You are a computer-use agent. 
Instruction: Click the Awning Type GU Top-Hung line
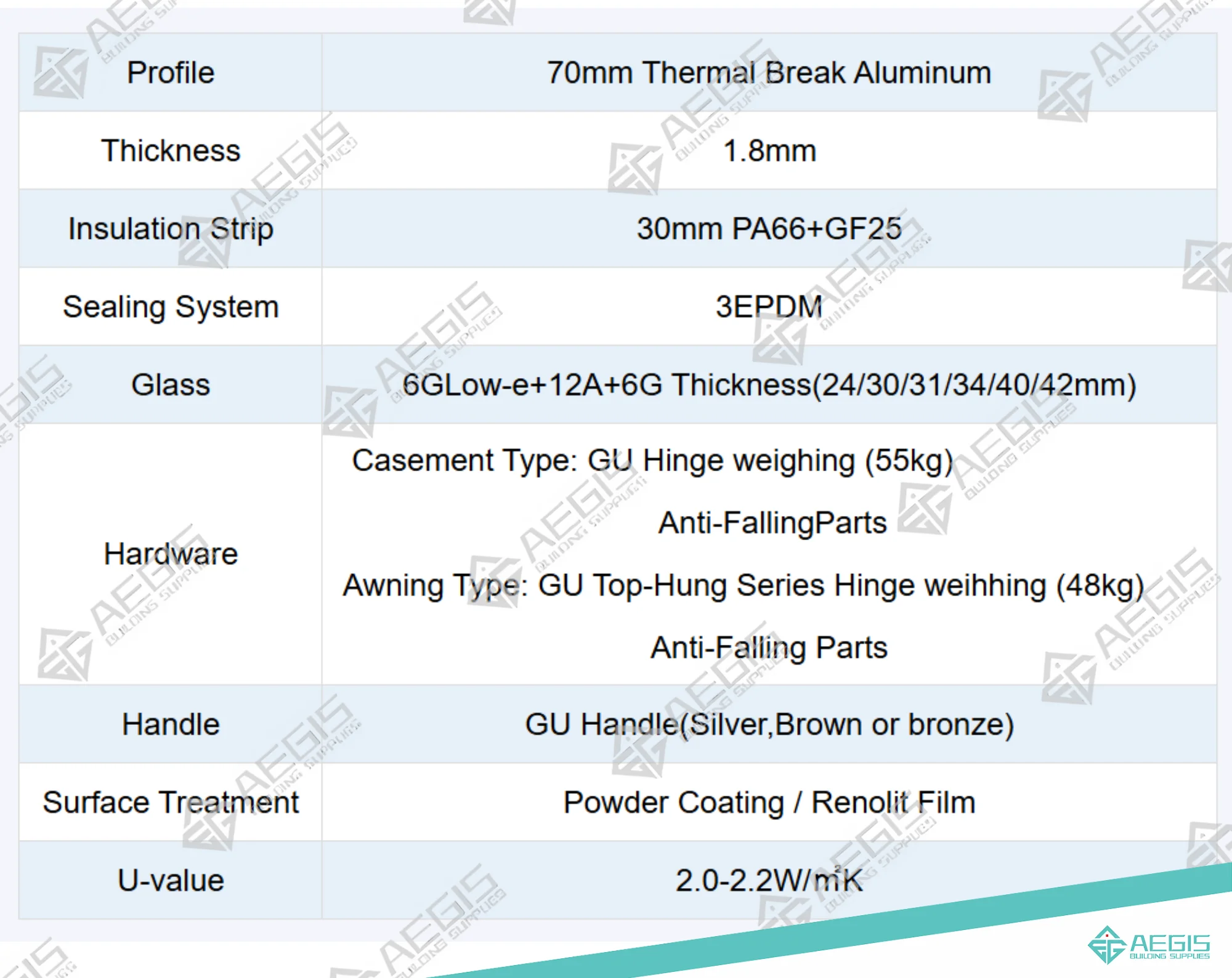[743, 585]
